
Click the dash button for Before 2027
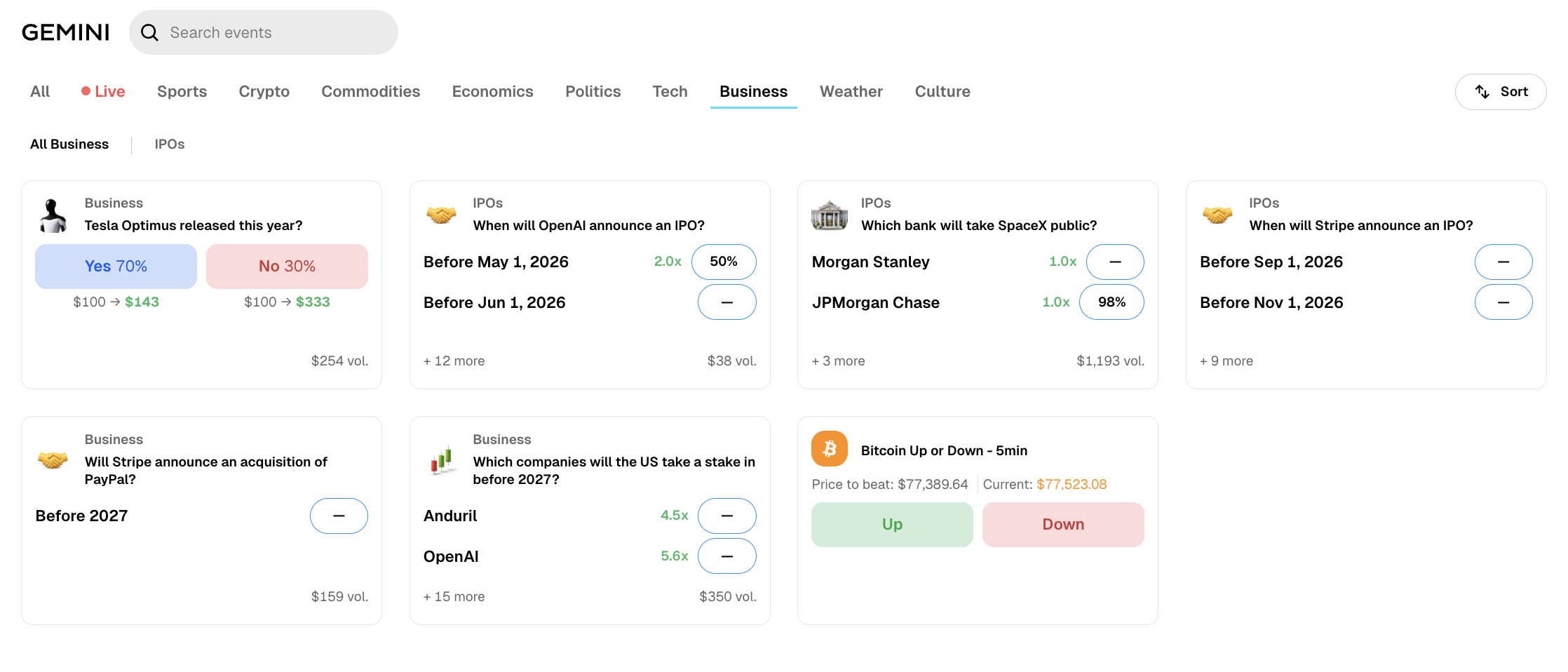339,516
